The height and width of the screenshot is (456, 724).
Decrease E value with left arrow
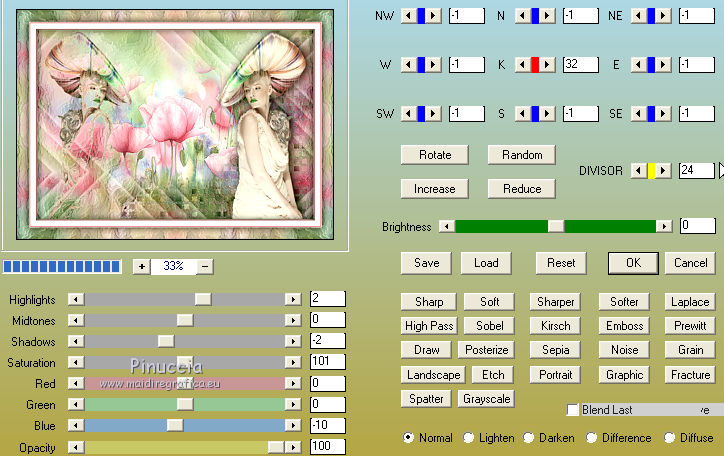(639, 65)
